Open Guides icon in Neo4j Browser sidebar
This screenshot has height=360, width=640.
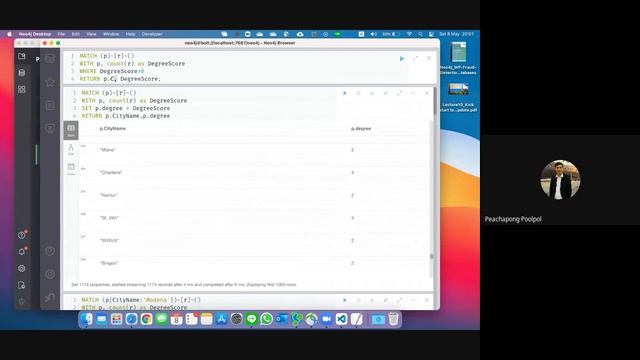tap(50, 128)
